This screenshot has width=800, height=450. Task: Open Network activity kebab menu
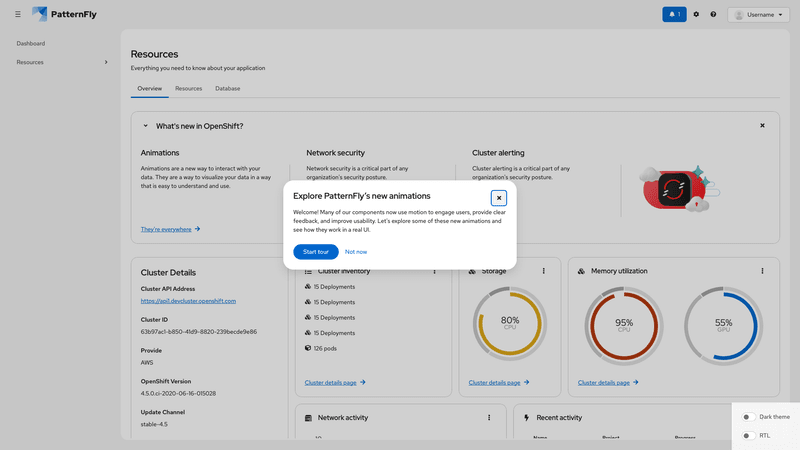[x=489, y=417]
